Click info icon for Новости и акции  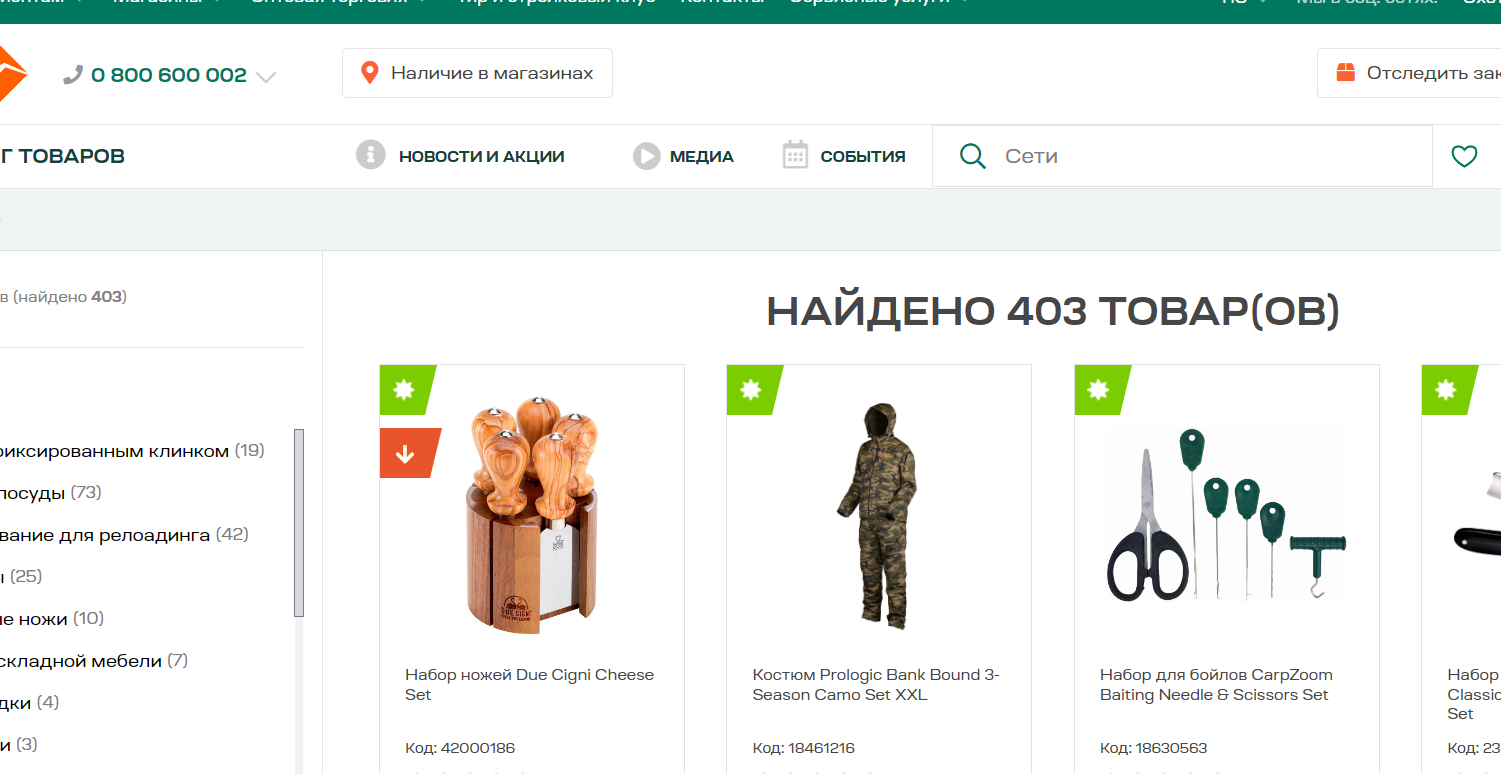[x=370, y=155]
